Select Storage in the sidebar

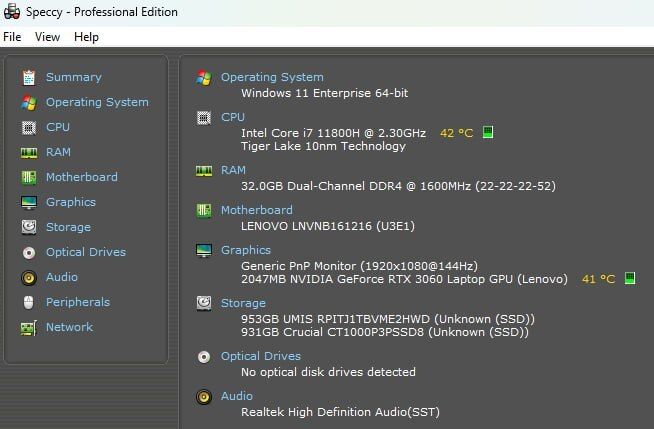[68, 227]
